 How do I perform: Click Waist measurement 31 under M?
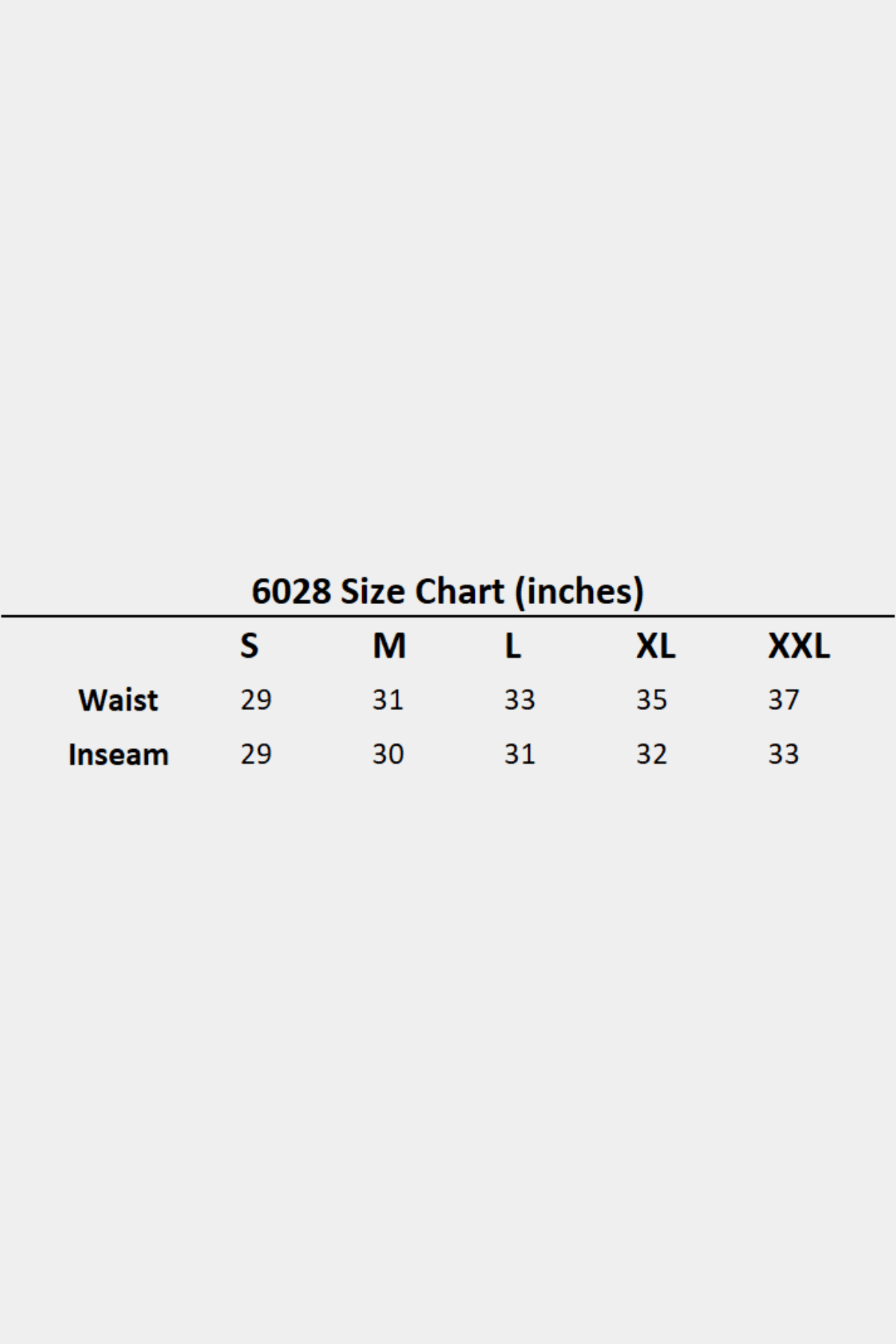click(388, 700)
